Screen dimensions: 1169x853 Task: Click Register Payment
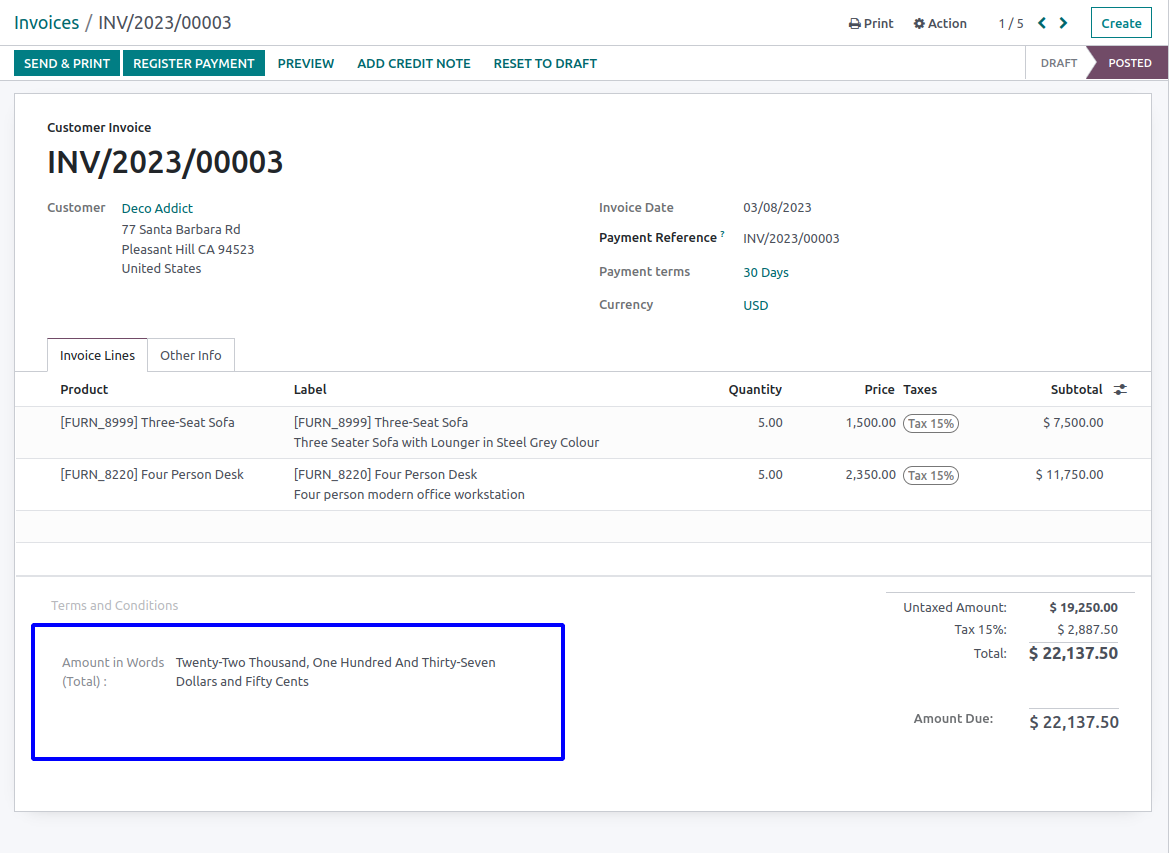(194, 63)
